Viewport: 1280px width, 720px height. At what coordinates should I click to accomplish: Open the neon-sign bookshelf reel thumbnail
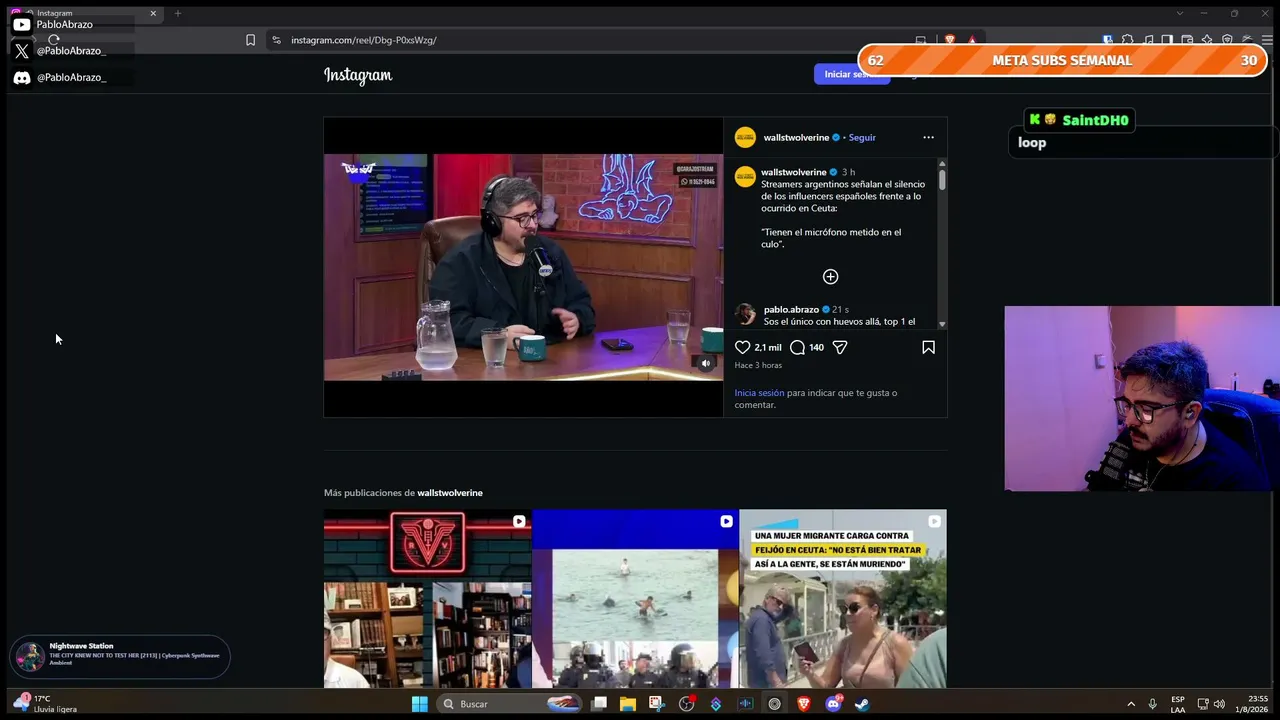(428, 599)
